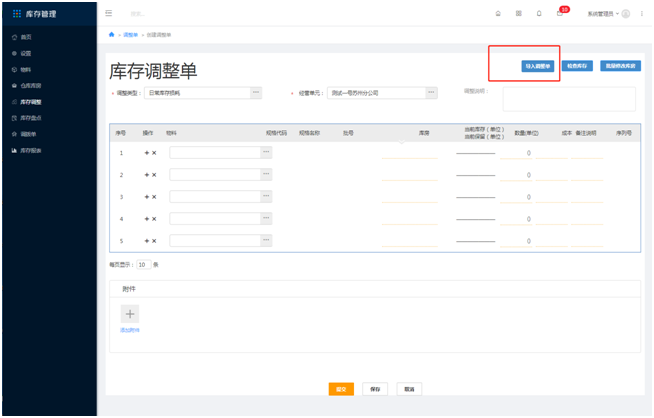
Task: Click the 检查库存 button
Action: [x=577, y=66]
